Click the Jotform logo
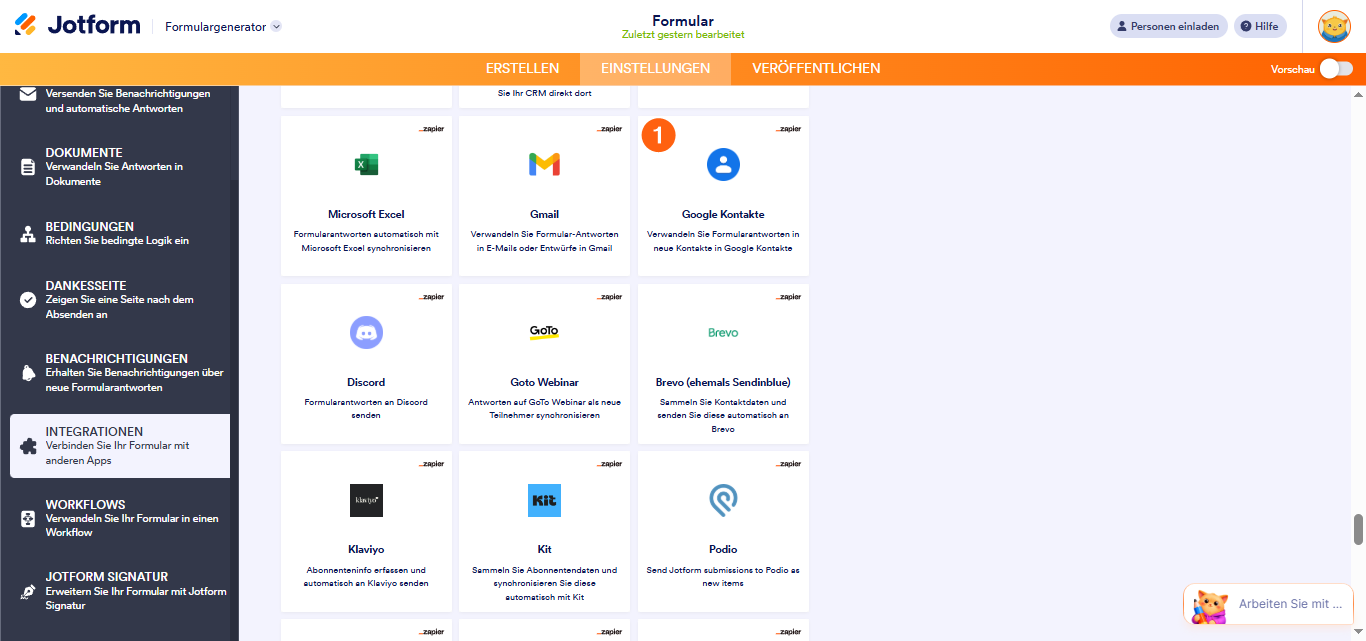This screenshot has height=641, width=1366. (x=76, y=26)
